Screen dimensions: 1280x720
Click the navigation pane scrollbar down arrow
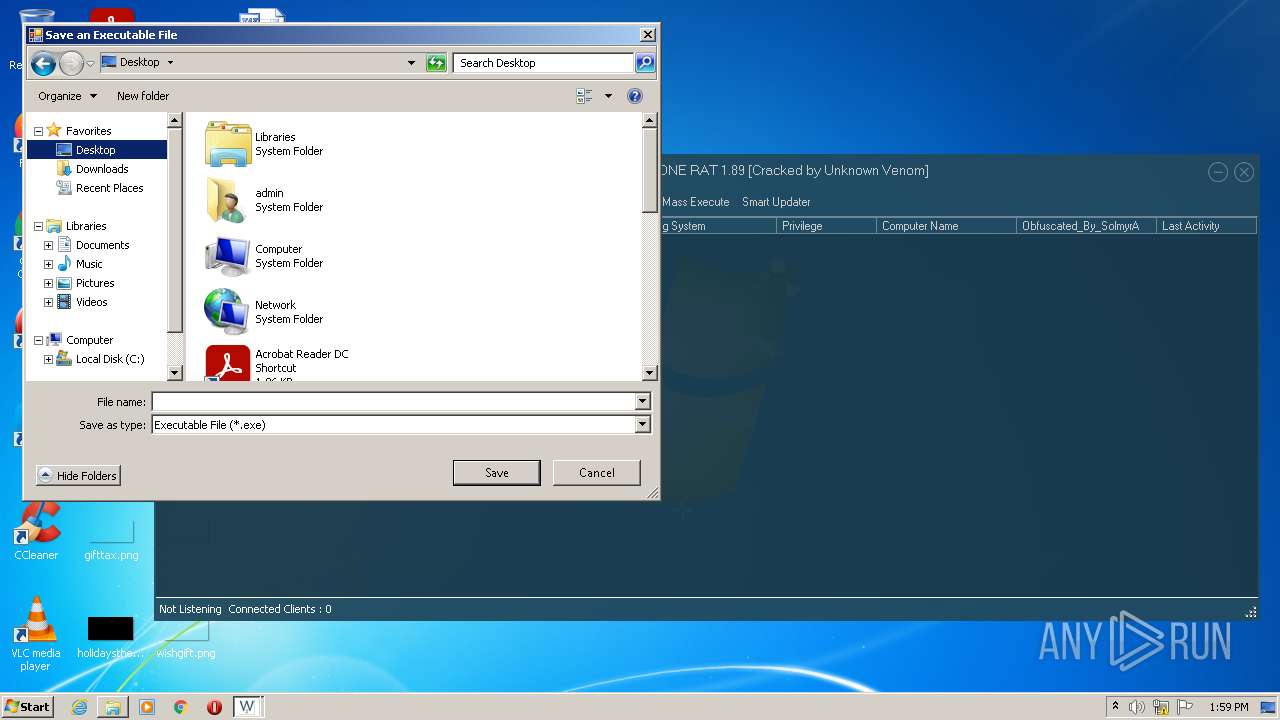(x=175, y=373)
